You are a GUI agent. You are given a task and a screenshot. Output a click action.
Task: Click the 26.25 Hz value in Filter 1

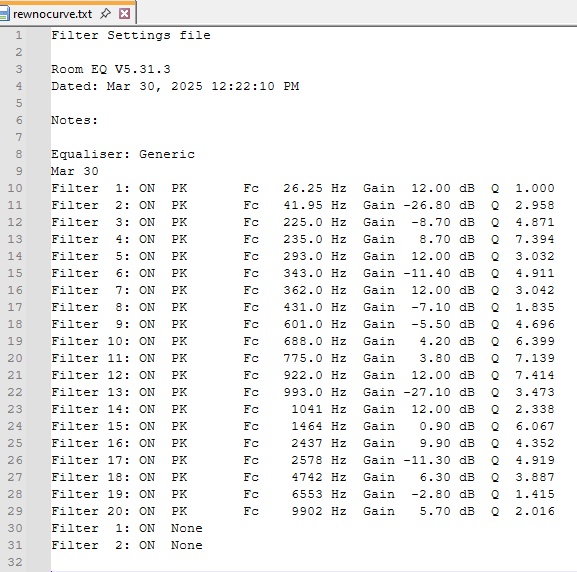[315, 188]
